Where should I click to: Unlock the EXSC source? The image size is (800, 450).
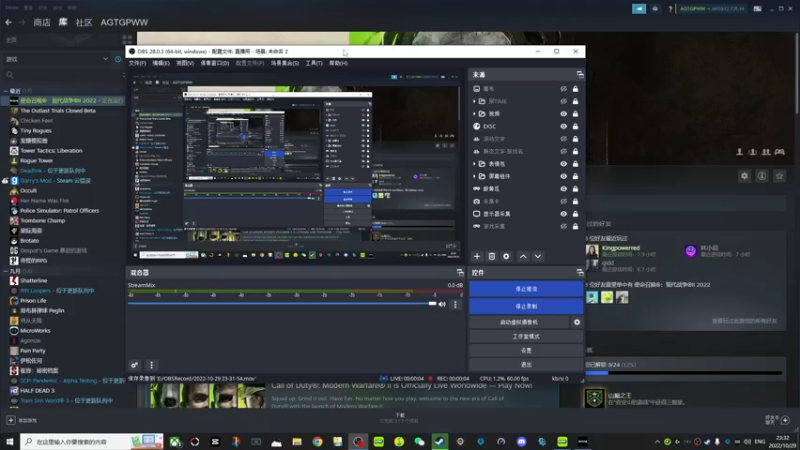tap(575, 126)
